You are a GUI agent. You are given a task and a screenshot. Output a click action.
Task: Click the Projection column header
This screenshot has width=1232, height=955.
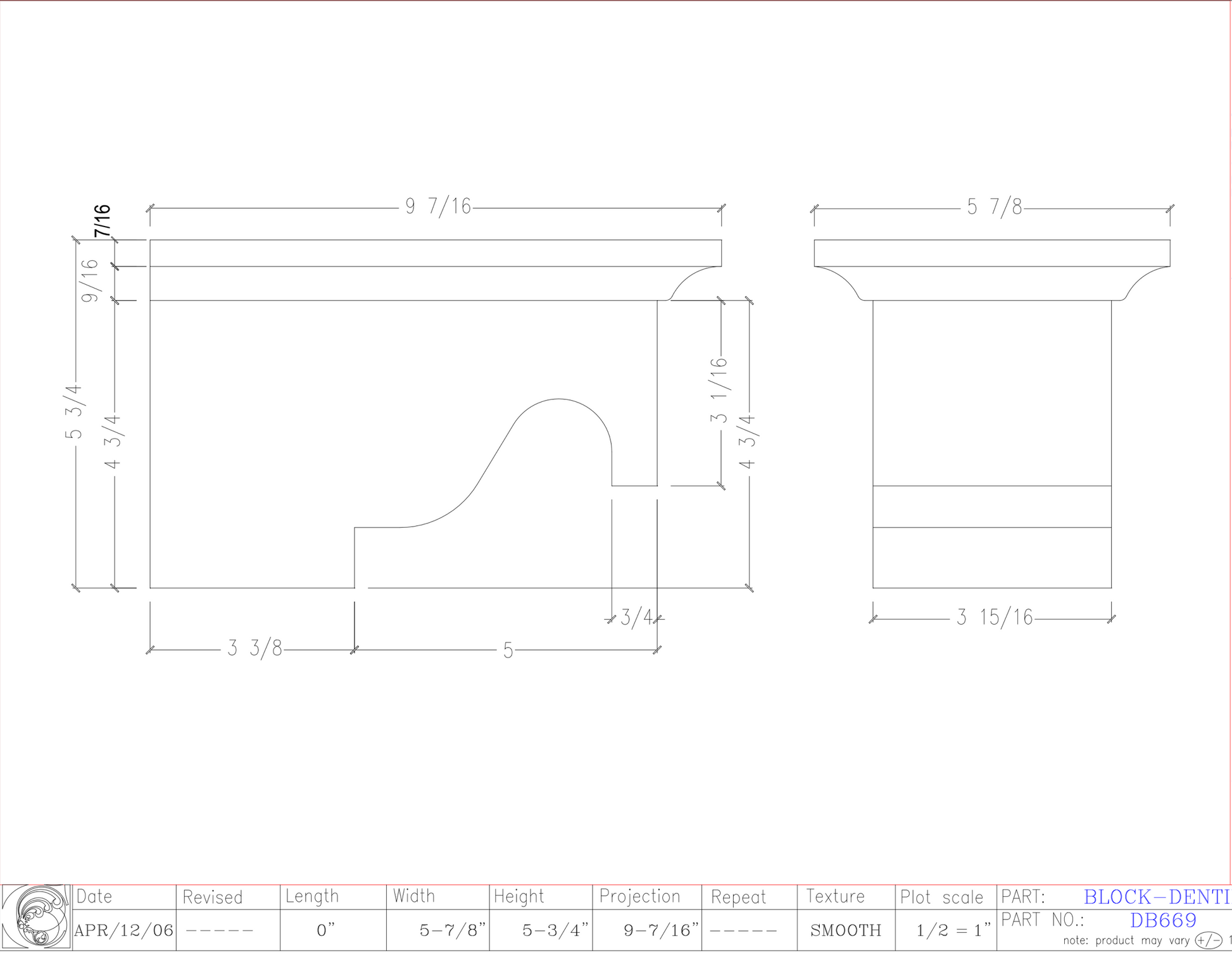click(x=639, y=897)
